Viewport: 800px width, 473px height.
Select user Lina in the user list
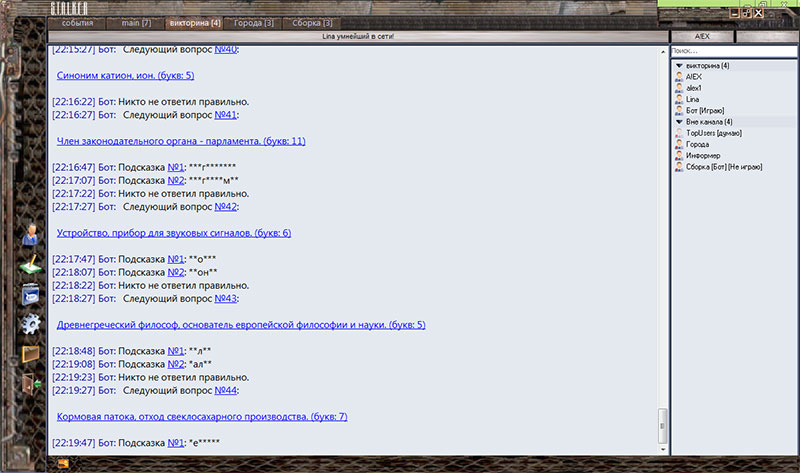coord(691,99)
